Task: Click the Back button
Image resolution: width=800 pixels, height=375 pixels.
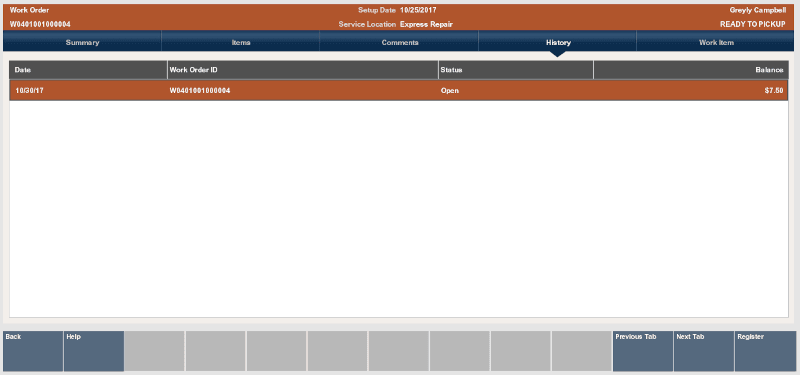Action: pos(33,351)
